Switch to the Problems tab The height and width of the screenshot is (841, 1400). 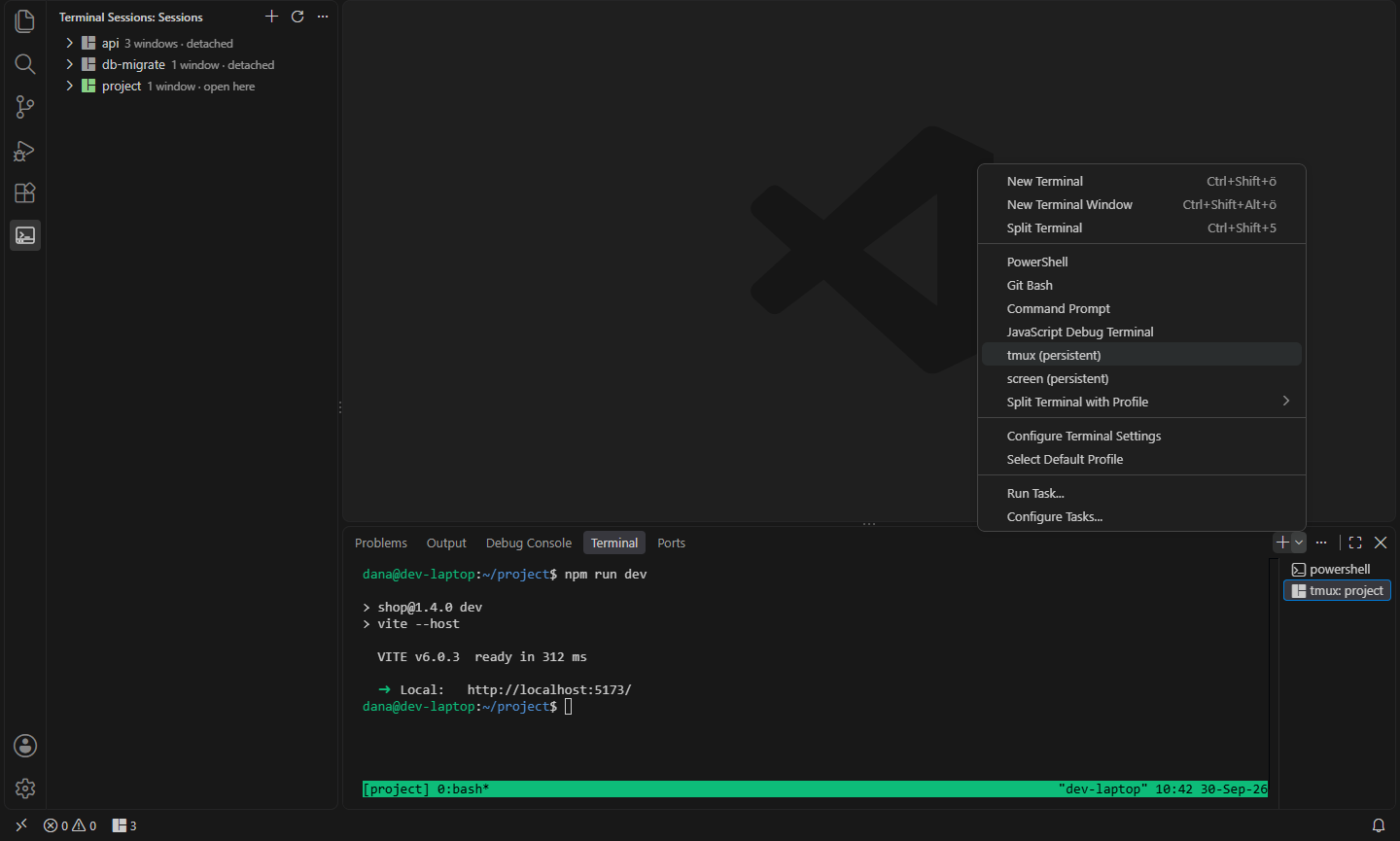coord(381,543)
